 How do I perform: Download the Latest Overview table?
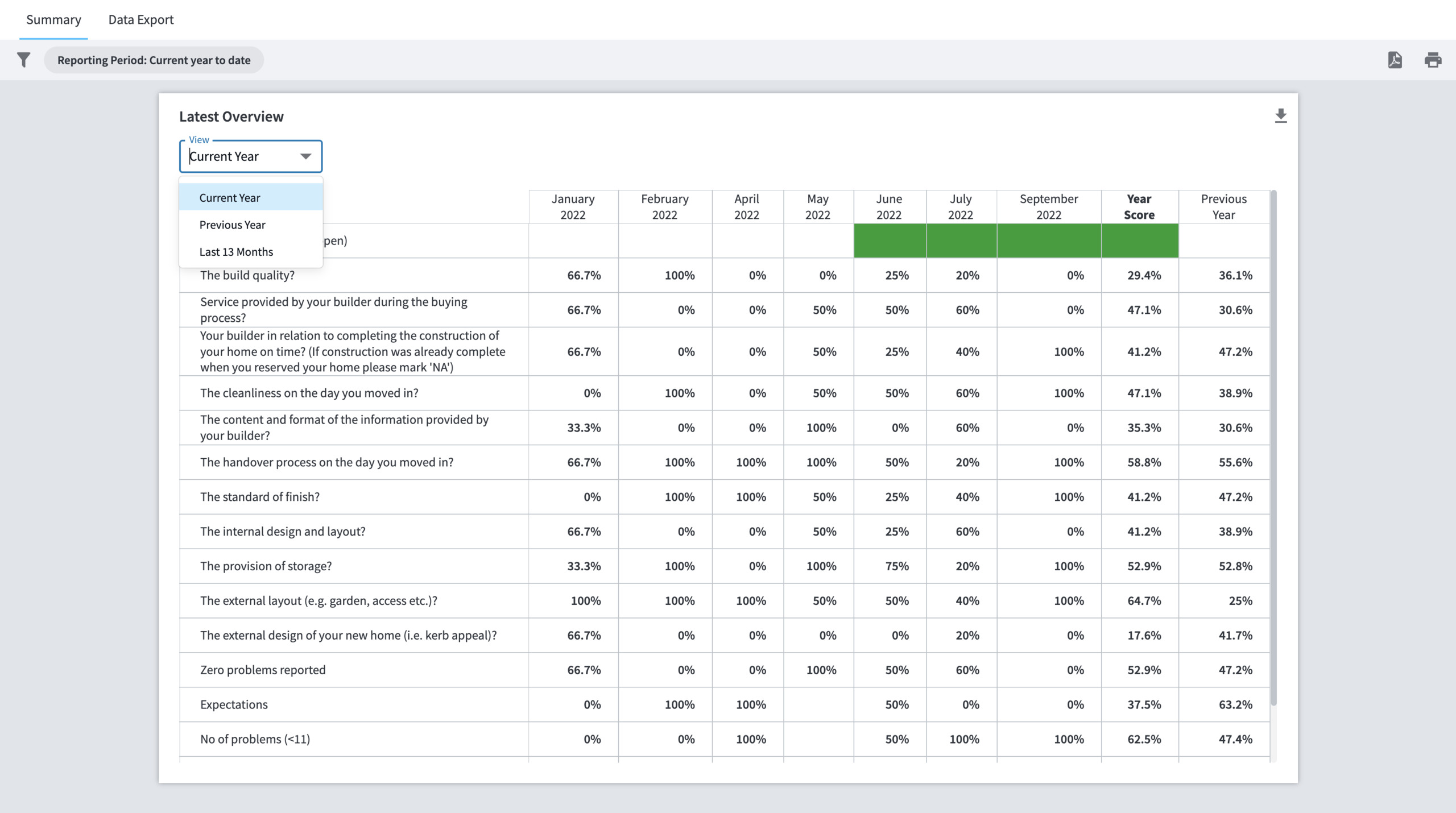click(1281, 115)
